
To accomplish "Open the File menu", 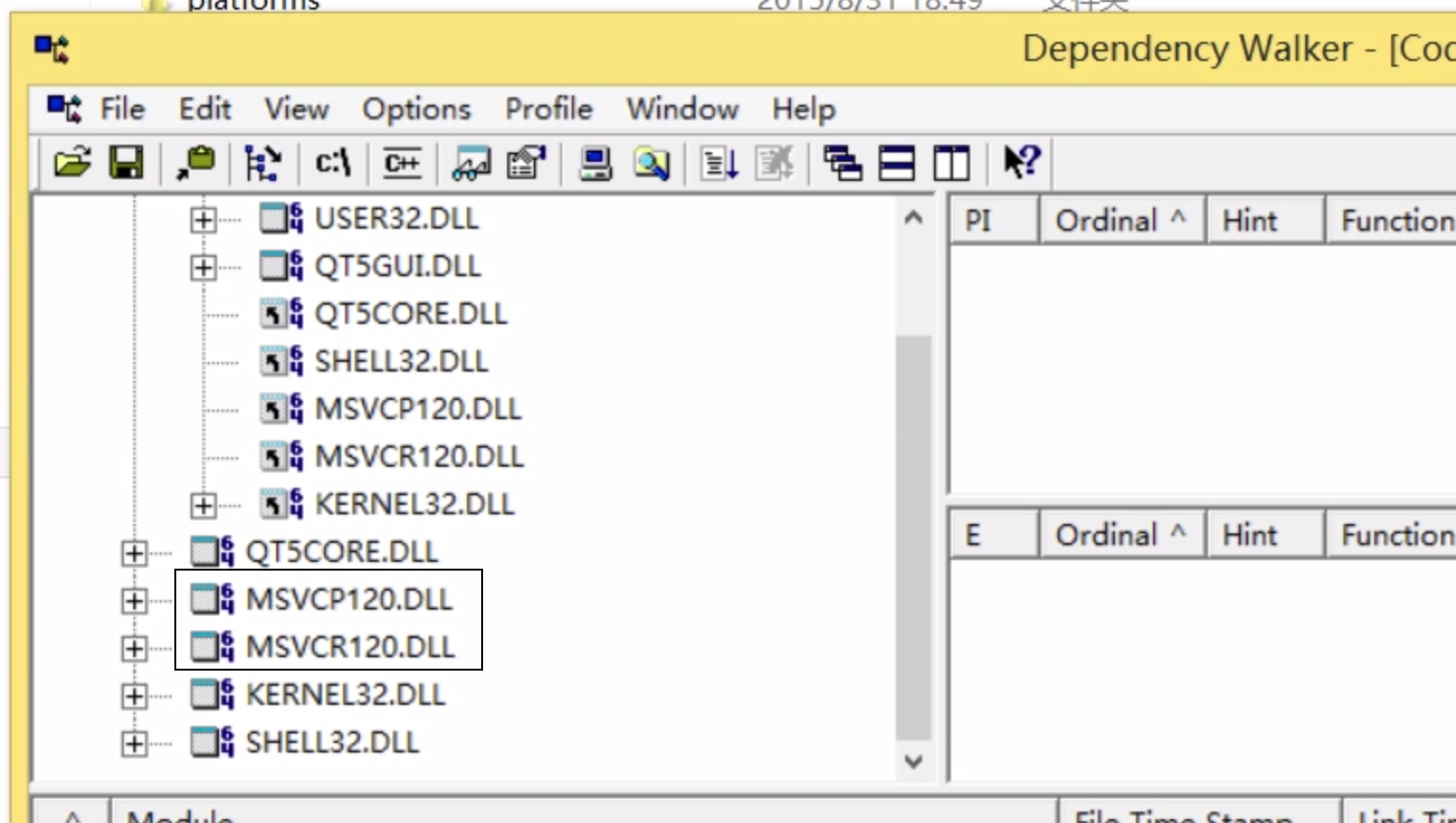I will (123, 109).
